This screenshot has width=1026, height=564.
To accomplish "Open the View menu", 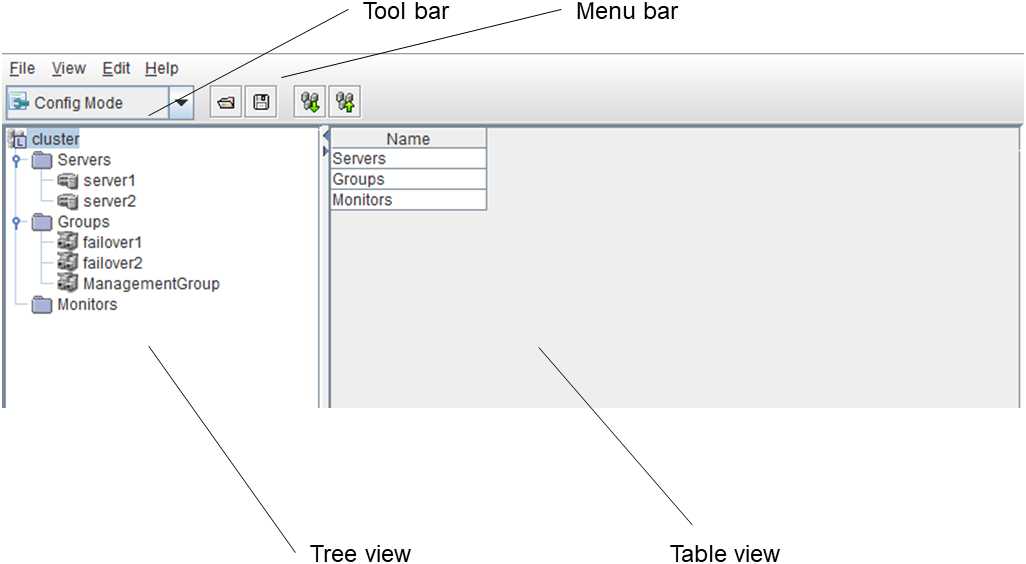I will (69, 68).
